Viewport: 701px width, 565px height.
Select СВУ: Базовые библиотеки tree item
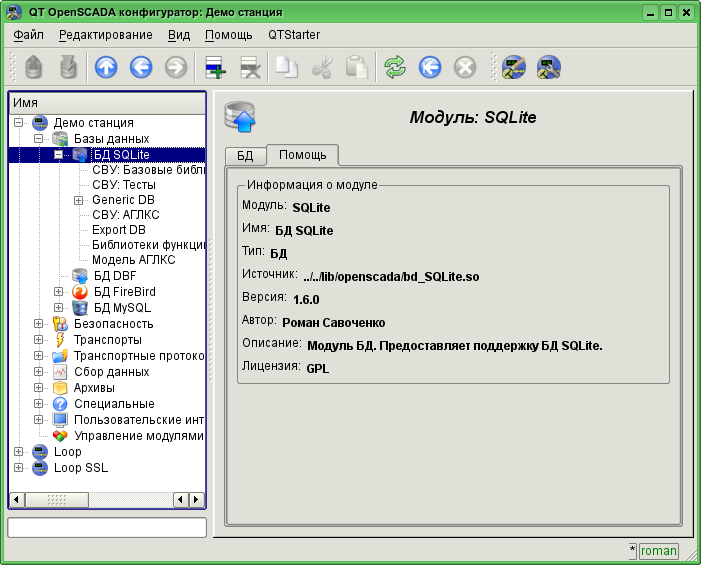148,170
